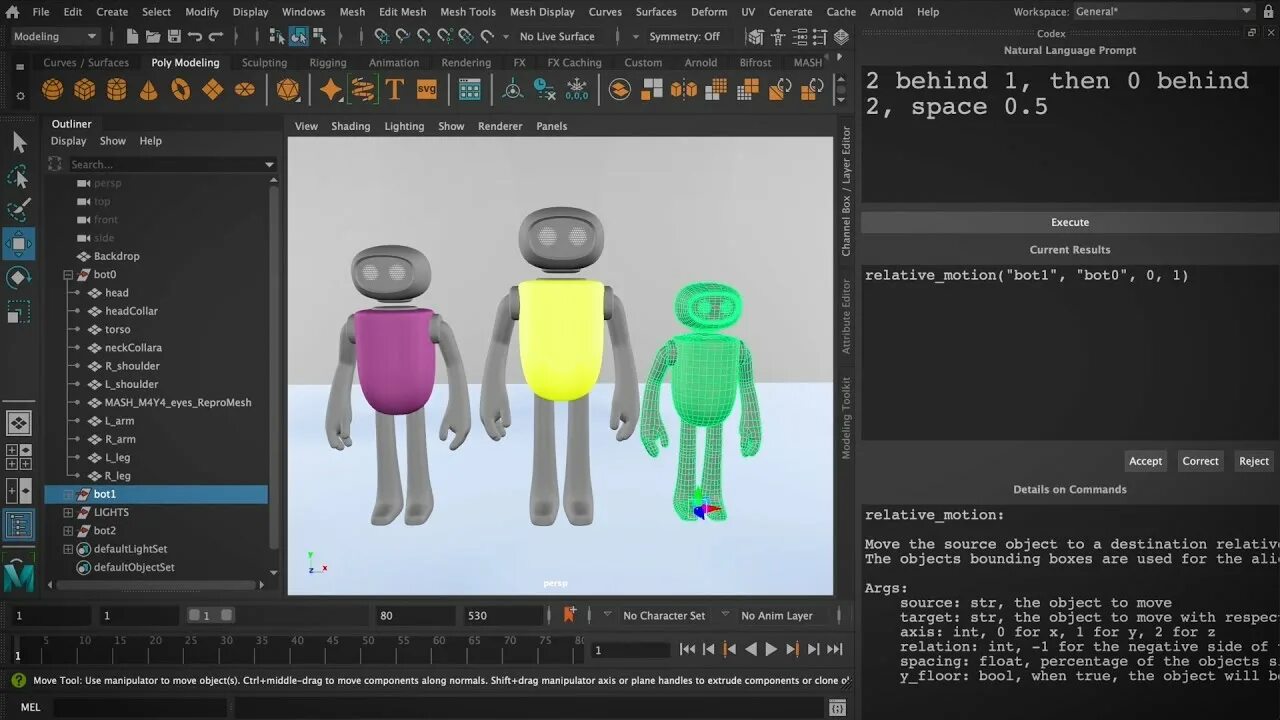Click the Super Shapes star icon

pos(331,90)
